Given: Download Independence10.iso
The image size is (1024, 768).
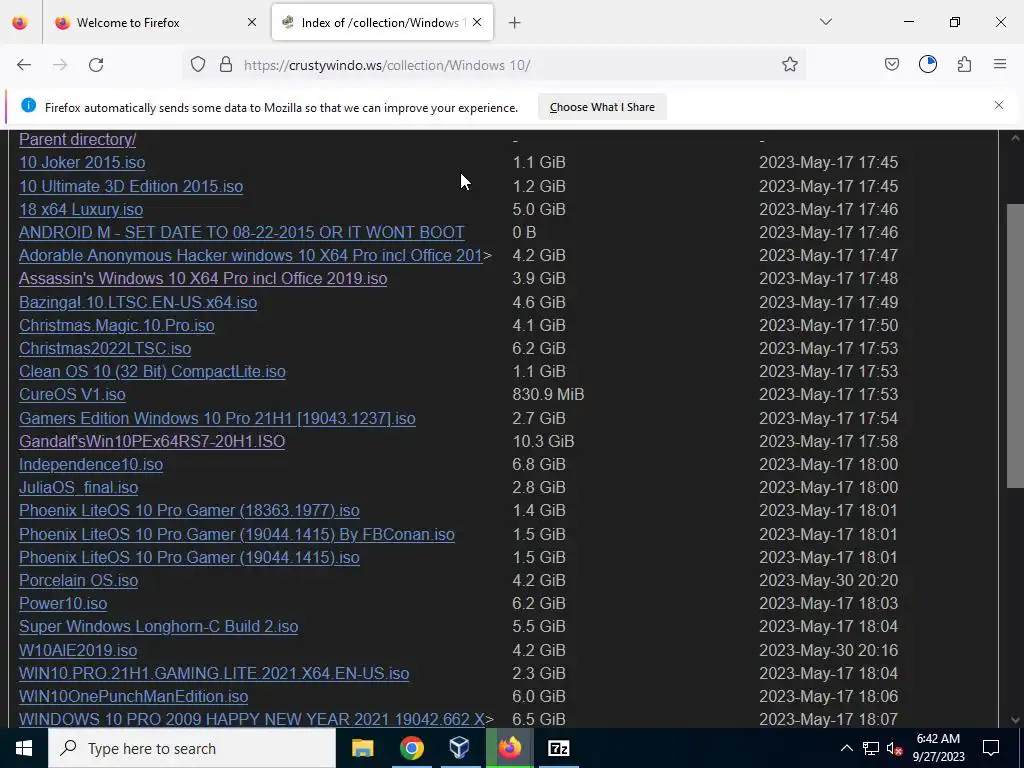Looking at the screenshot, I should coord(91,464).
